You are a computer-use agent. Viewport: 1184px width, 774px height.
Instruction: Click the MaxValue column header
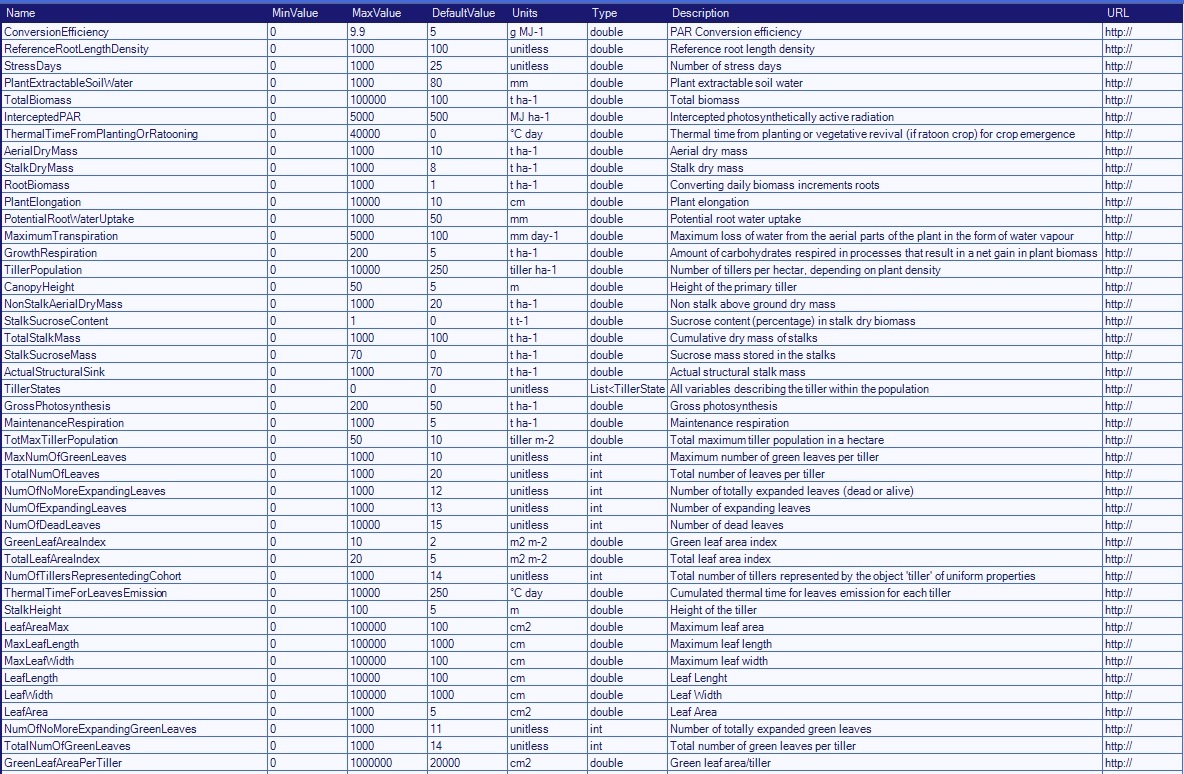point(387,13)
